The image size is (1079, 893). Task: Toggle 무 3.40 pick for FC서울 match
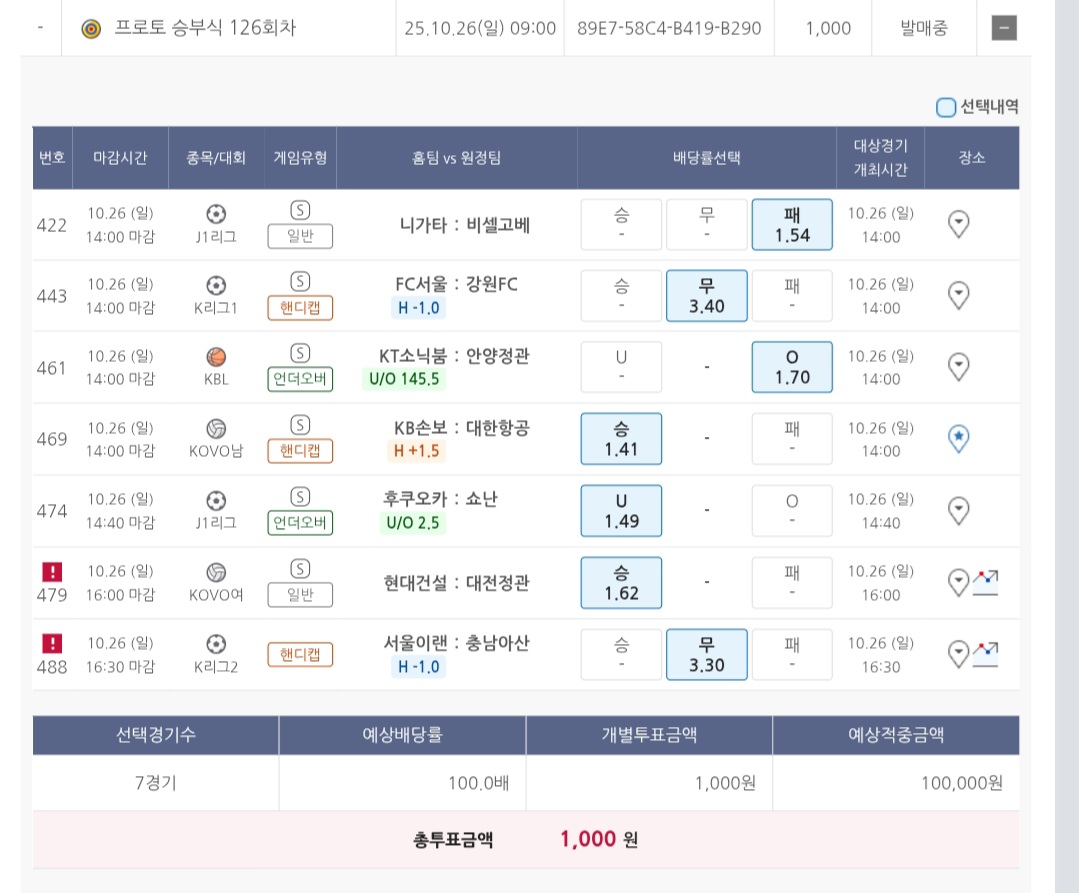pyautogui.click(x=706, y=295)
